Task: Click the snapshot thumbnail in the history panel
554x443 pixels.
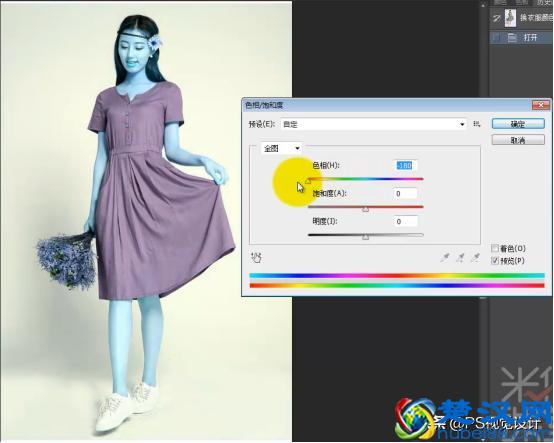Action: [x=510, y=18]
